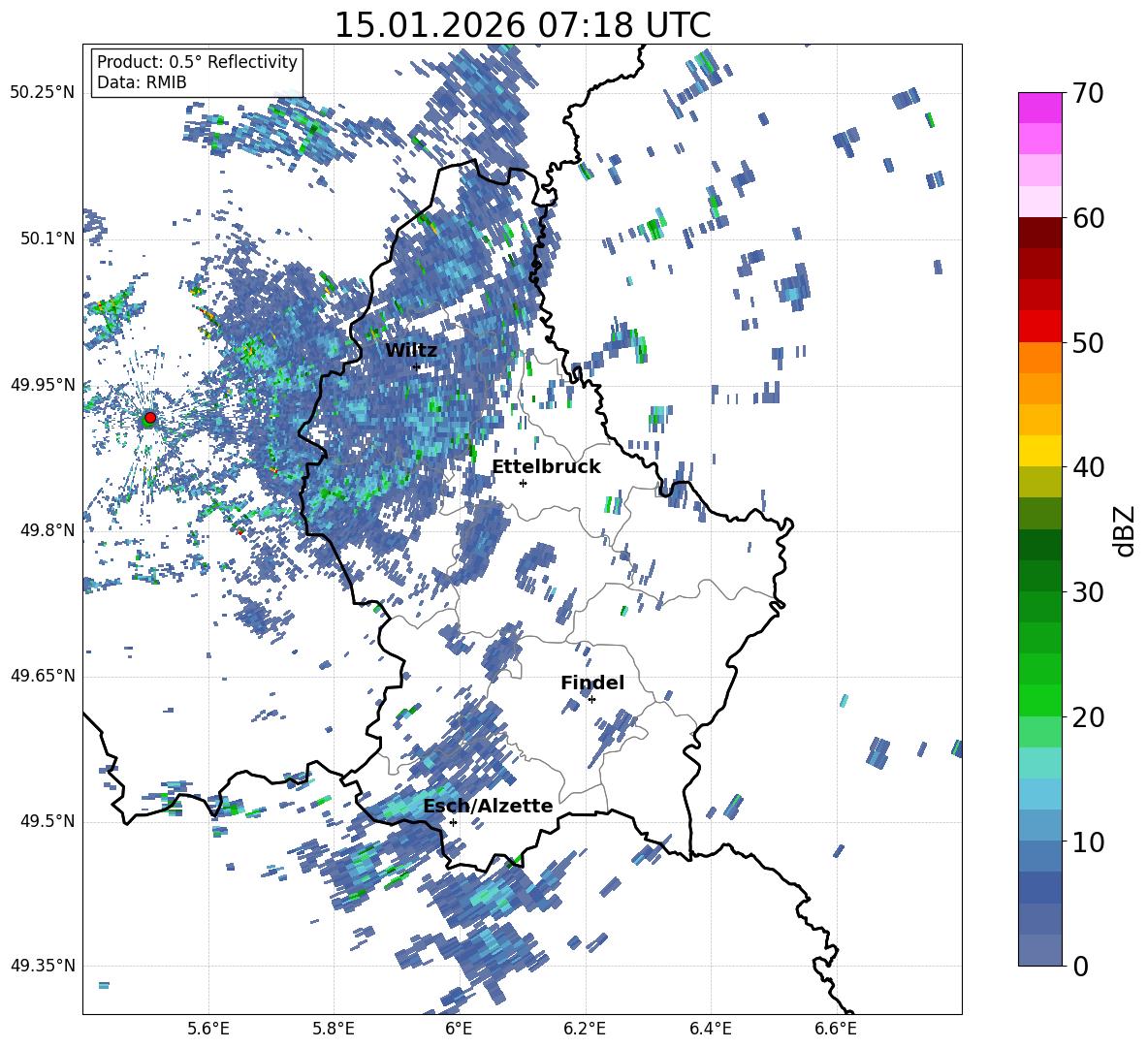Click the orange colorbar swatch just below 50

click(x=1039, y=358)
